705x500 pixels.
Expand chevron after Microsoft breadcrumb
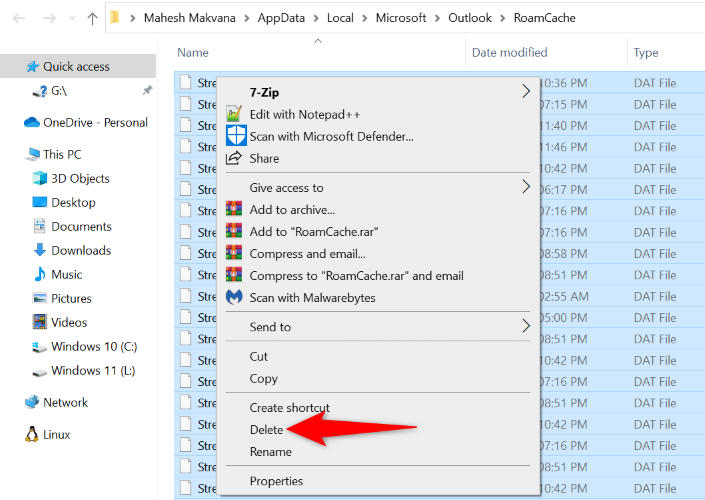tap(437, 18)
